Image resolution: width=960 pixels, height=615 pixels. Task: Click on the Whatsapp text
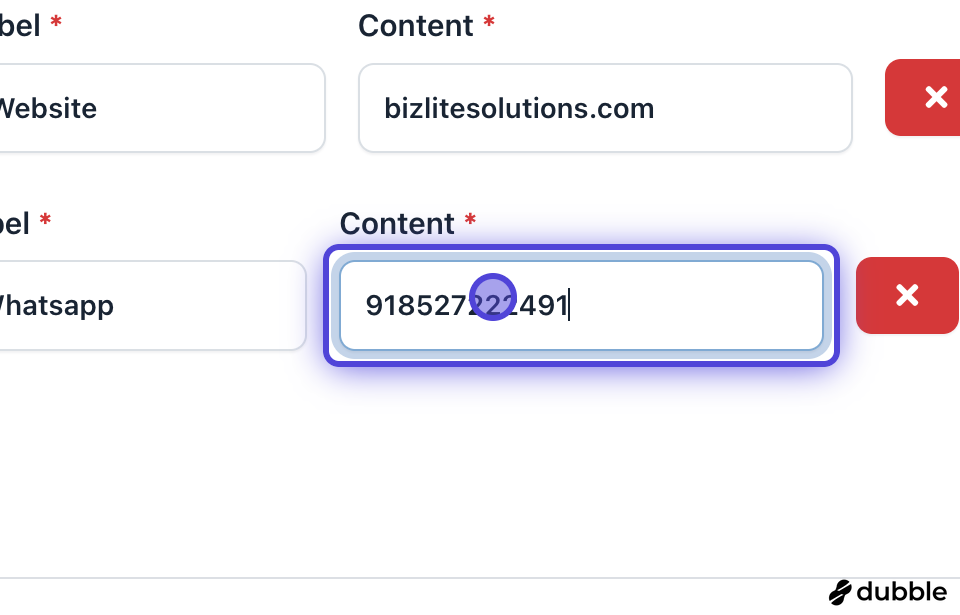click(x=55, y=305)
